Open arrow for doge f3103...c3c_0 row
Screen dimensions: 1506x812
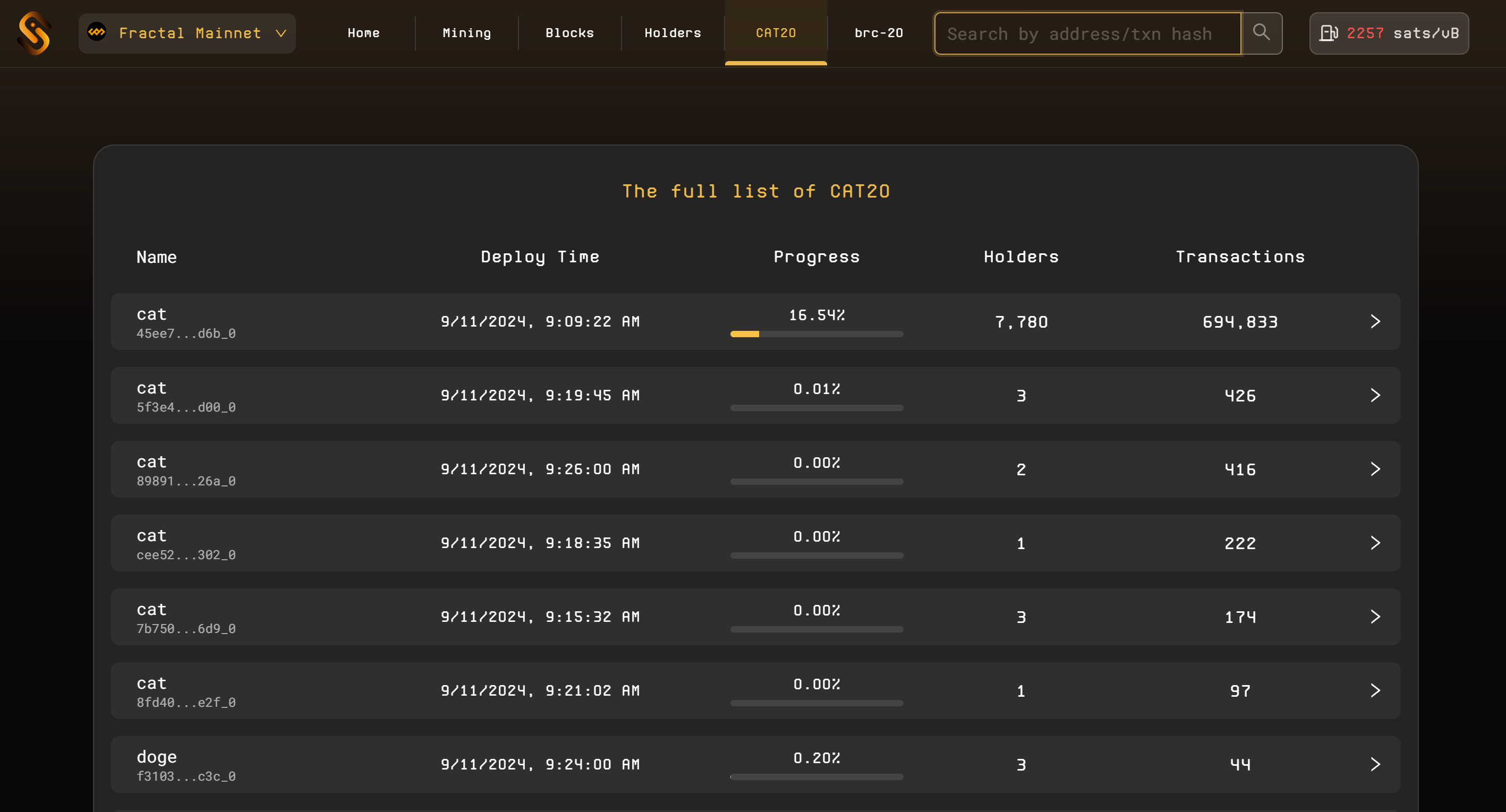tap(1375, 764)
